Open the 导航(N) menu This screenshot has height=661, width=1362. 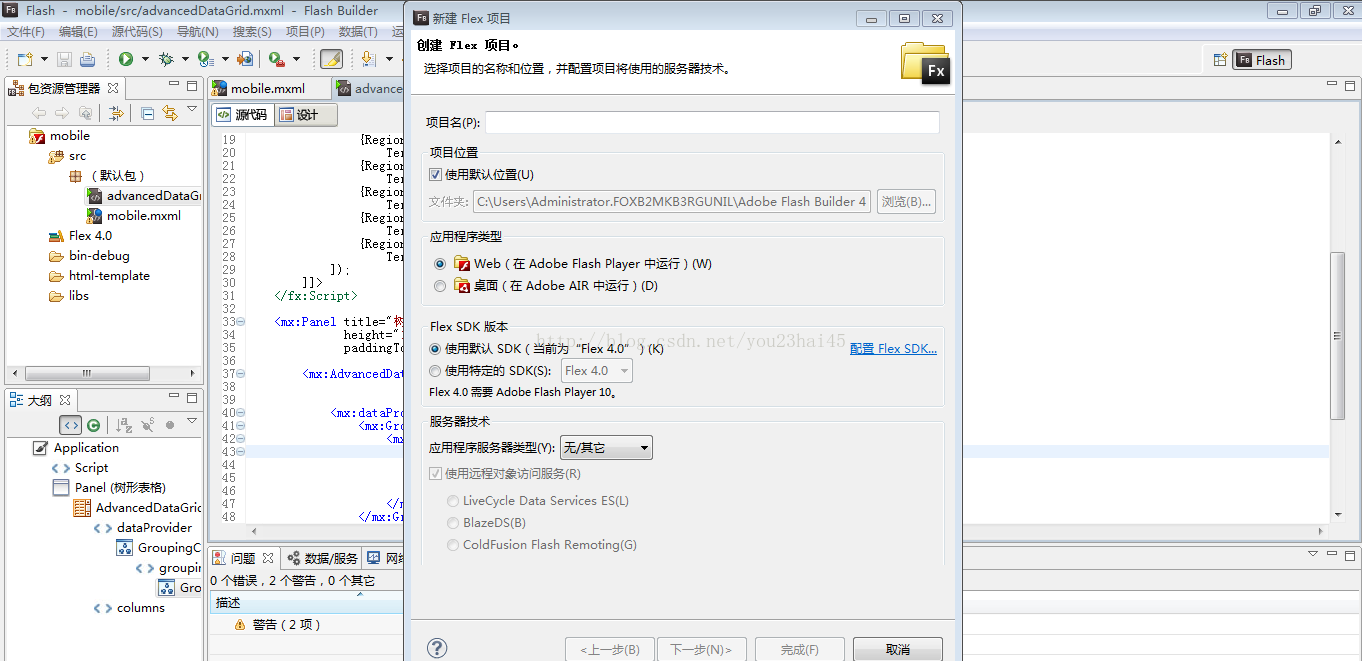[x=196, y=32]
